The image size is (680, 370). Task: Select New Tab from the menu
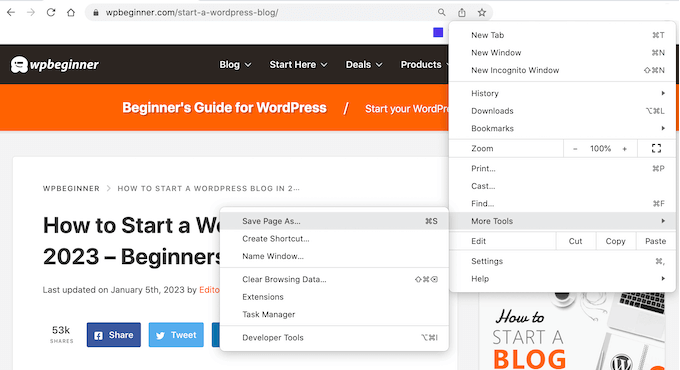[x=562, y=35]
